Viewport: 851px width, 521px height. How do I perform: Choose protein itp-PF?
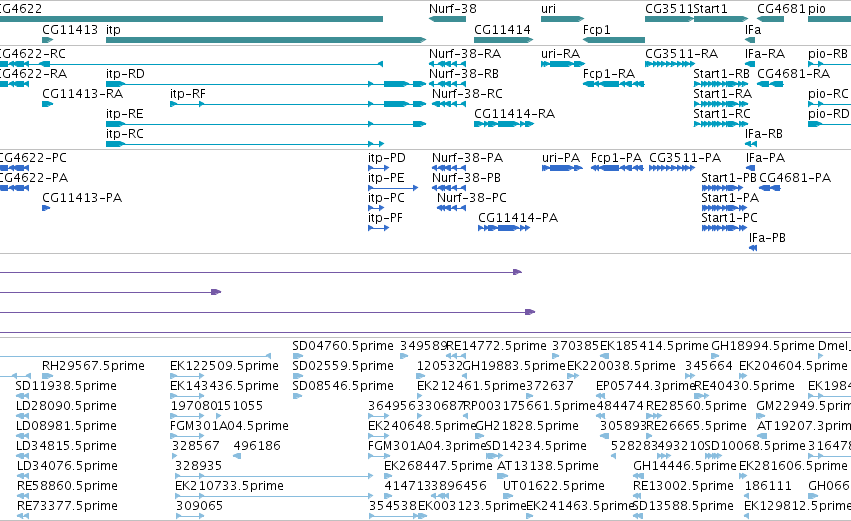coord(385,218)
